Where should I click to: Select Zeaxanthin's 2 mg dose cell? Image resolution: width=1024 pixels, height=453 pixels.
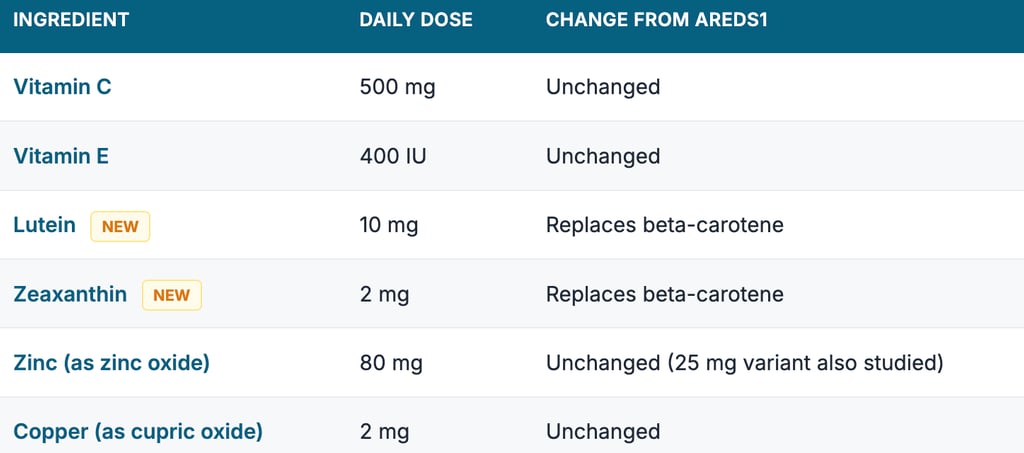384,294
